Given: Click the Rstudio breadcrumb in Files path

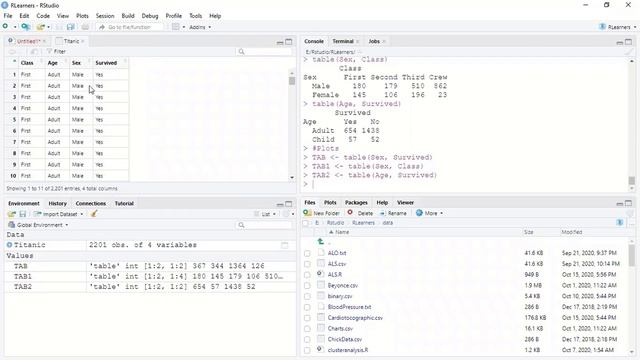Looking at the screenshot, I should [x=335, y=223].
